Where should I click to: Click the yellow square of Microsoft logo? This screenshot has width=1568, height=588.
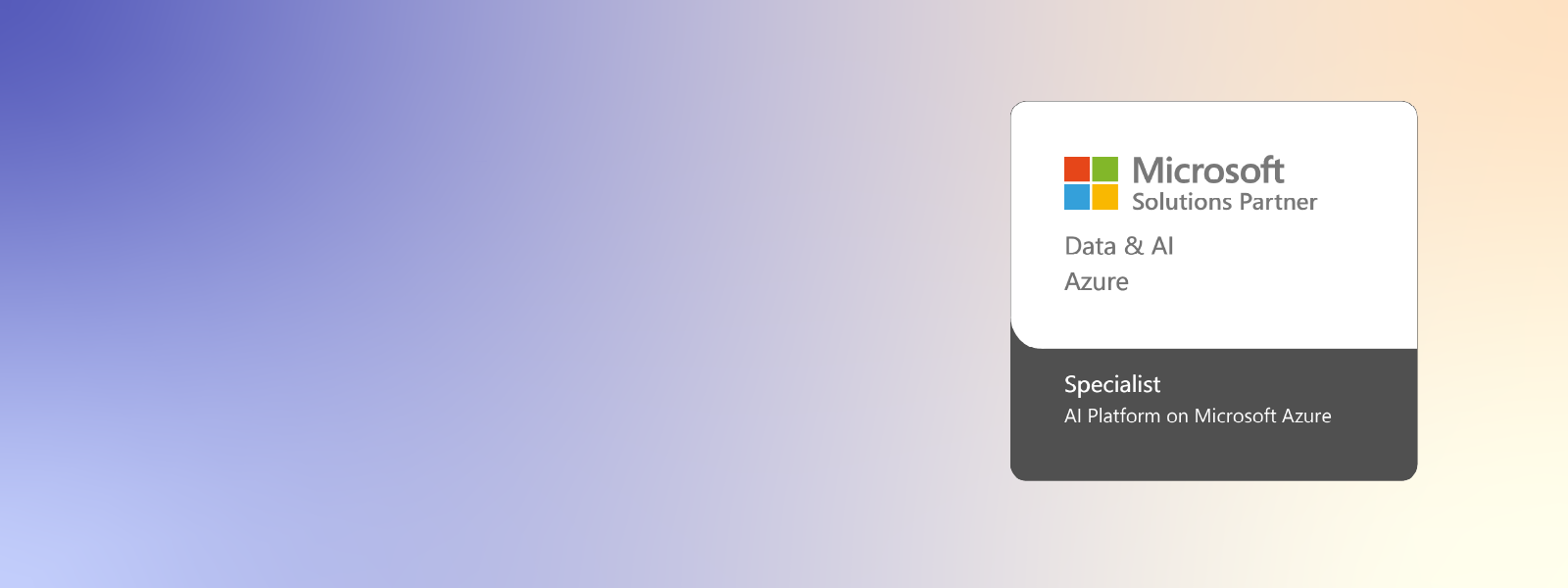pyautogui.click(x=1105, y=197)
